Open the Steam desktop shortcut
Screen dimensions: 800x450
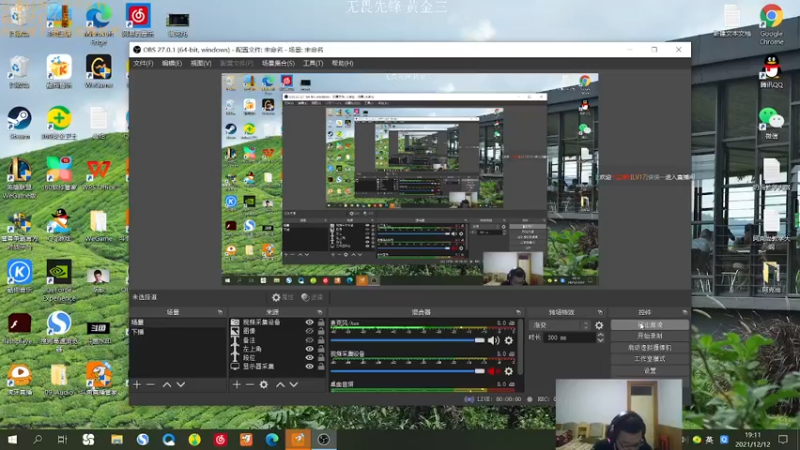click(x=19, y=122)
